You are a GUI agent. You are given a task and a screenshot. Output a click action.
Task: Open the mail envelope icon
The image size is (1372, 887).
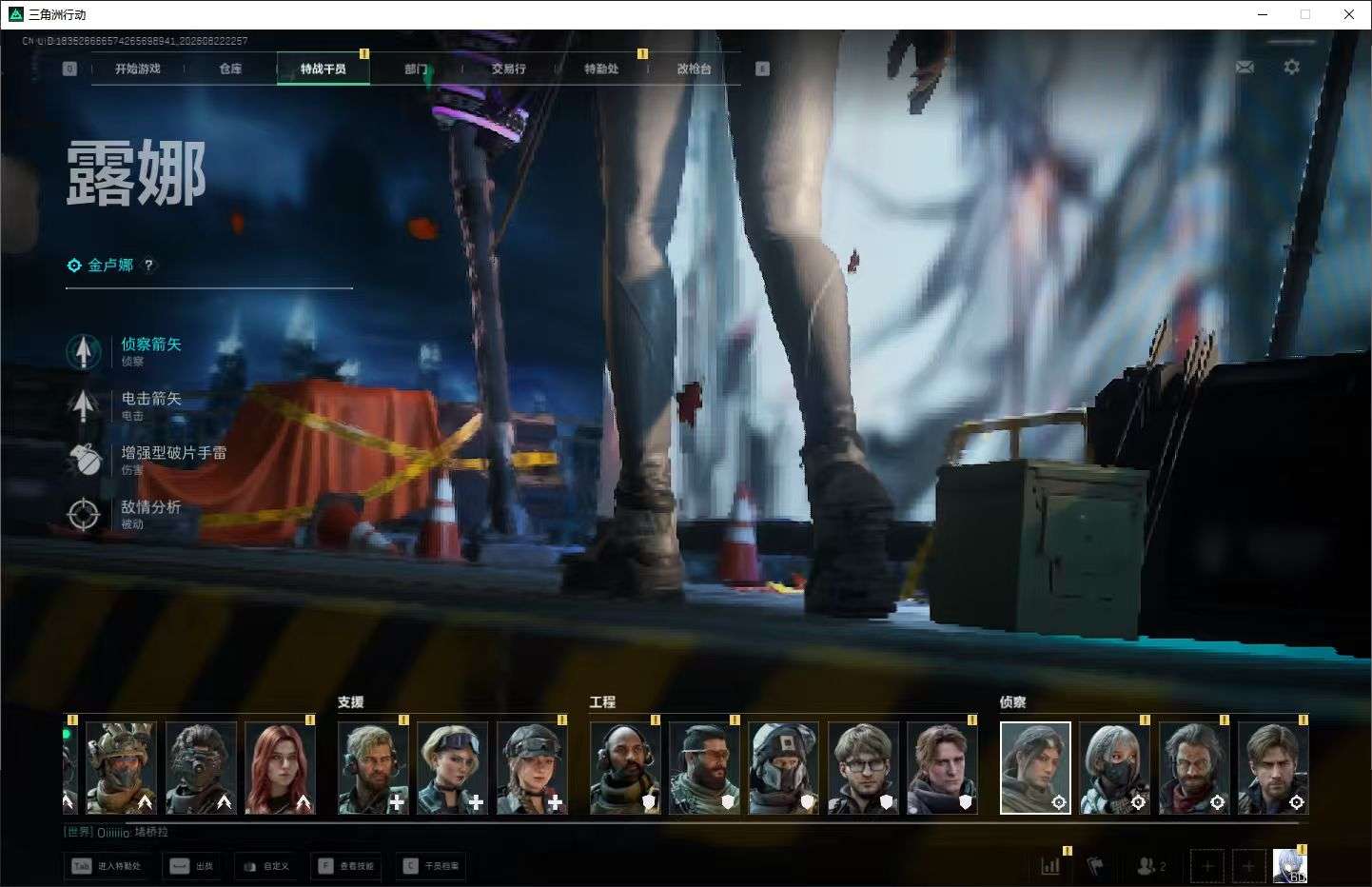(x=1245, y=68)
